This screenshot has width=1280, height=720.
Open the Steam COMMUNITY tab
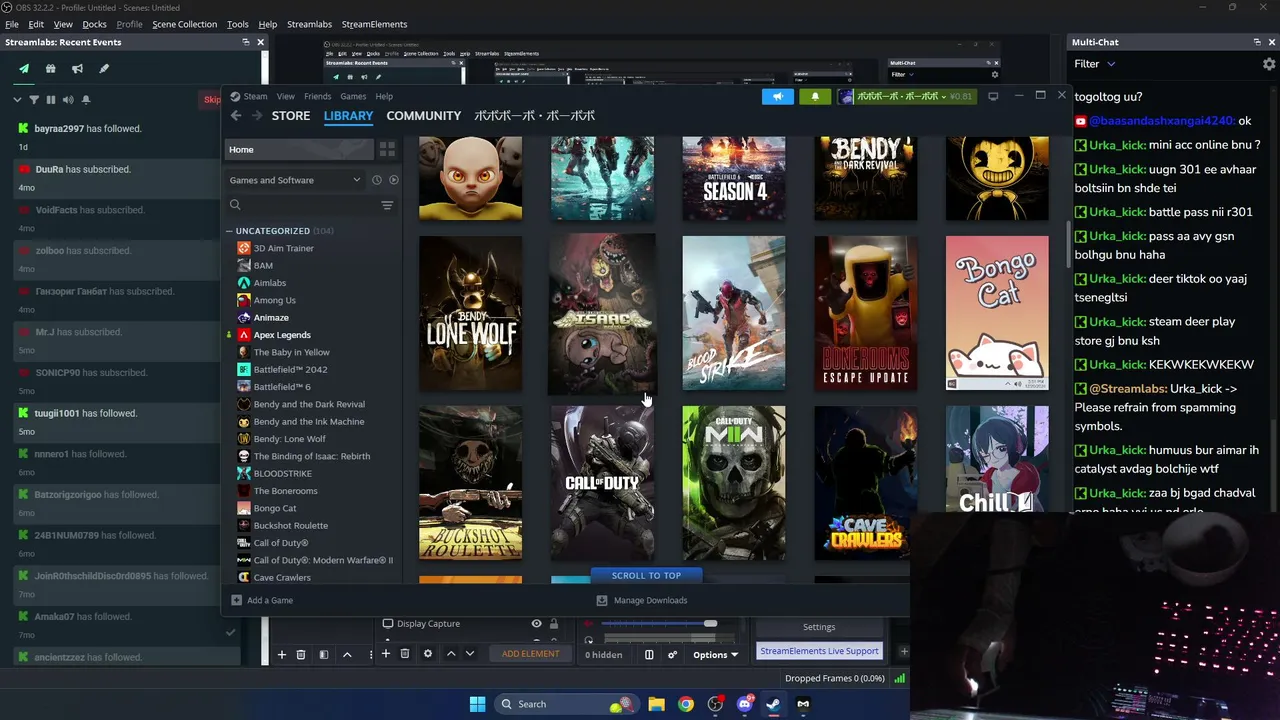[424, 116]
